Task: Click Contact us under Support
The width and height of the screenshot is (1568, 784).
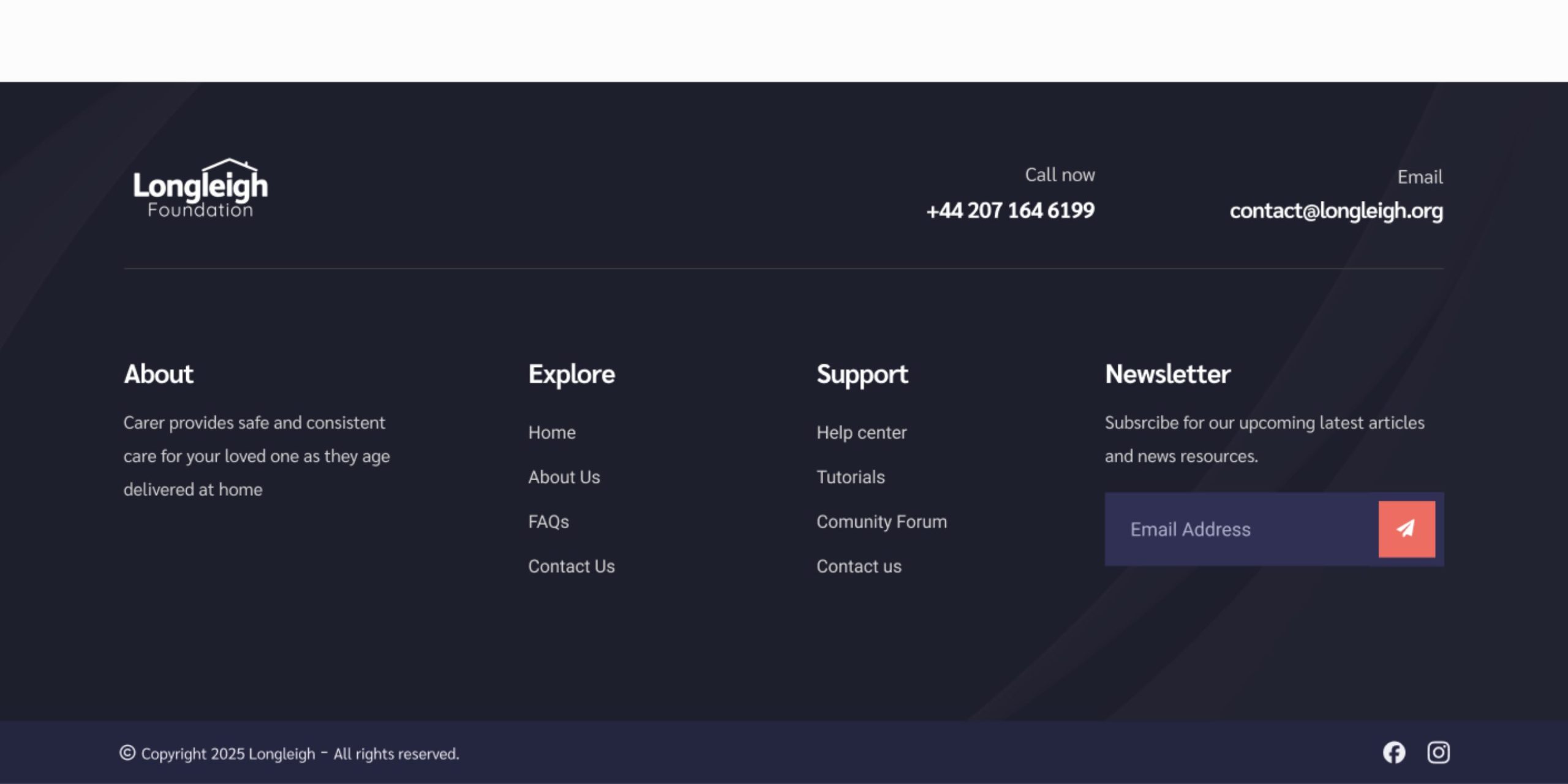Action: (859, 567)
